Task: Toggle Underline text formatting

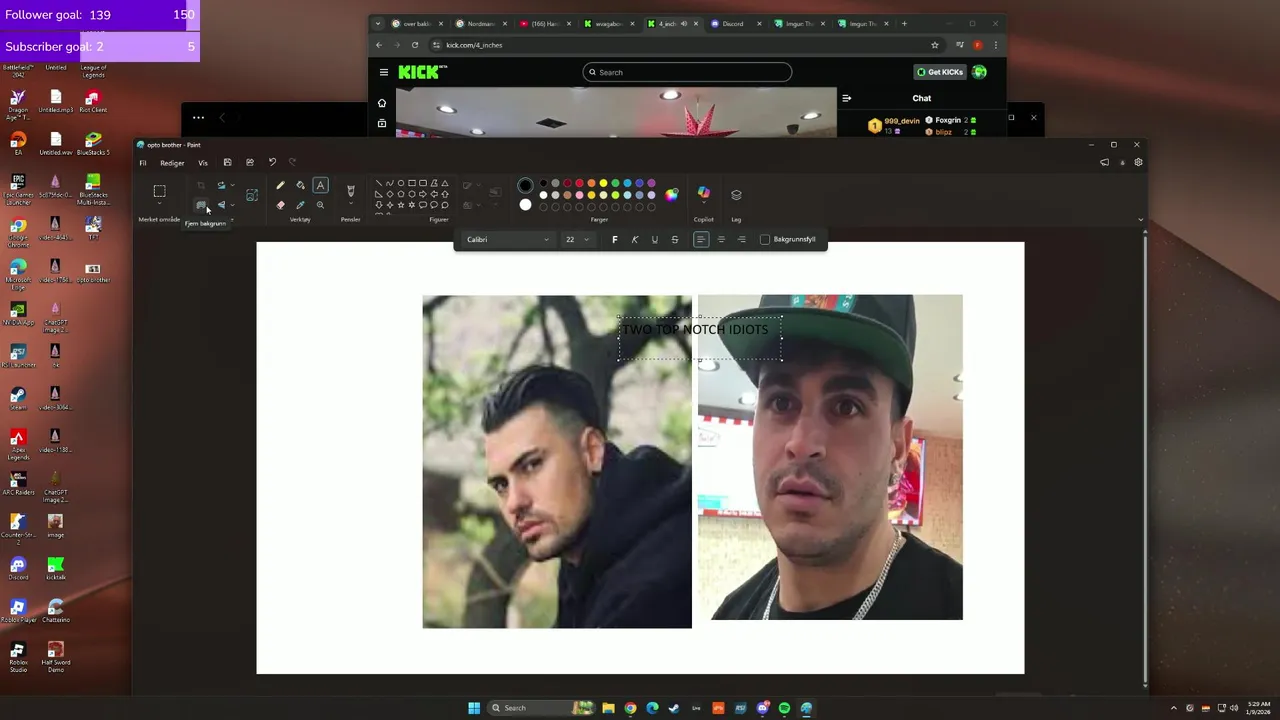Action: (x=654, y=239)
